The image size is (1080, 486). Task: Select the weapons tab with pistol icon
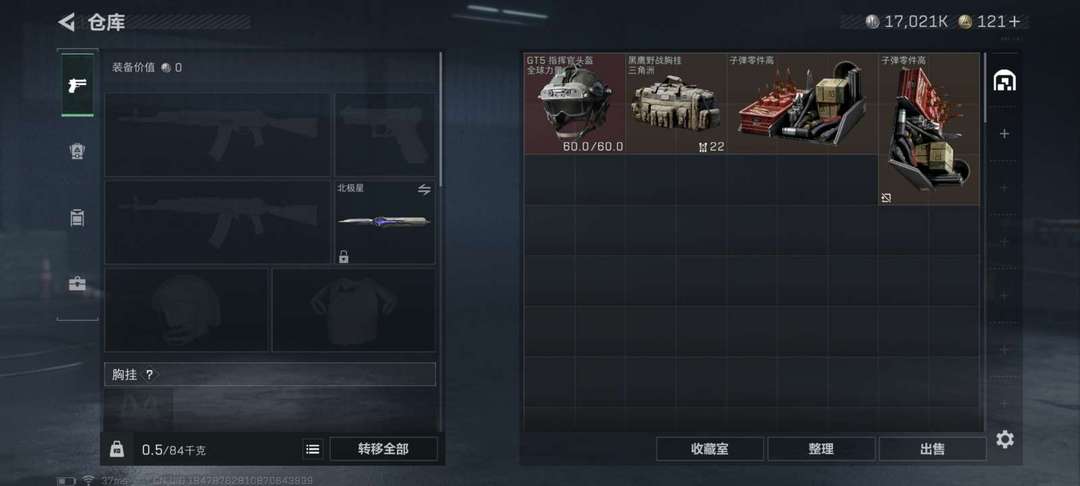(77, 85)
